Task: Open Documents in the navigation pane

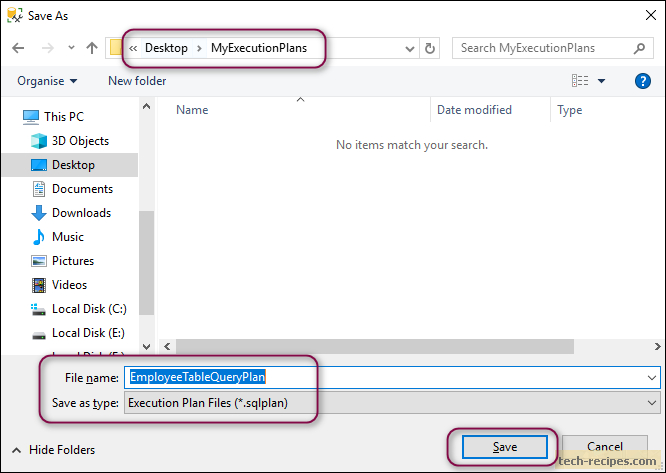Action: click(82, 189)
